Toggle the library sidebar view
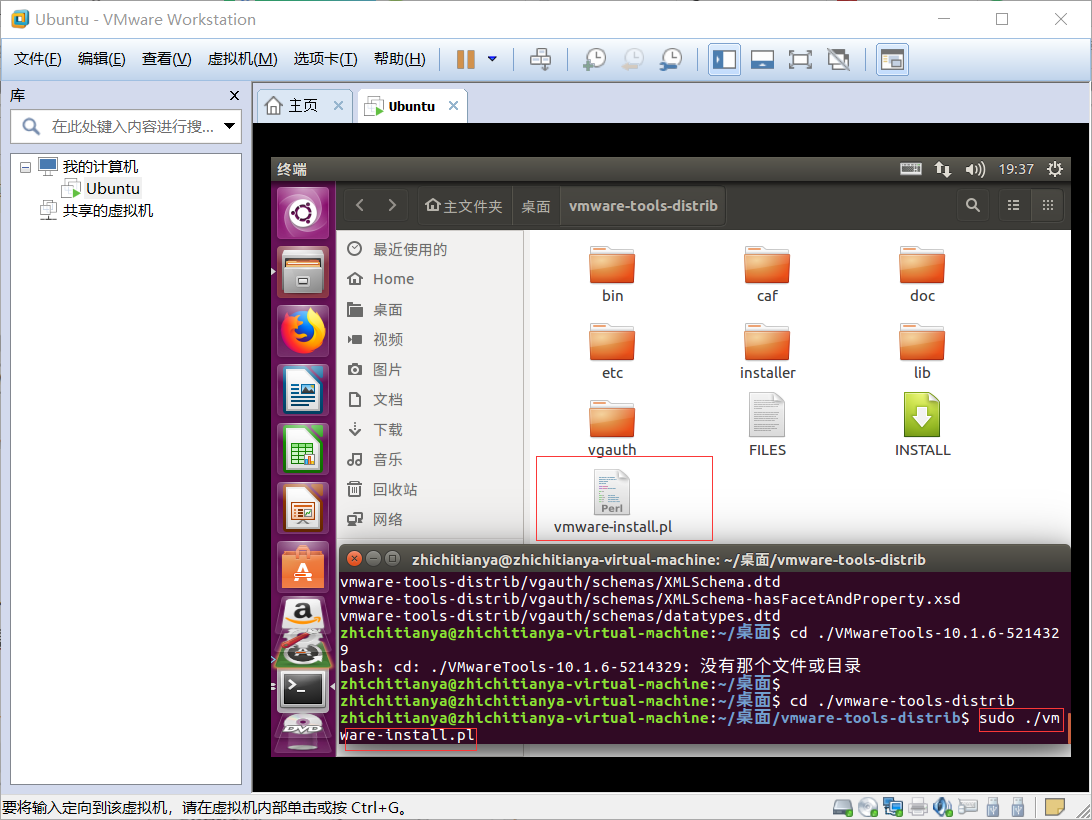The width and height of the screenshot is (1092, 820). [724, 59]
